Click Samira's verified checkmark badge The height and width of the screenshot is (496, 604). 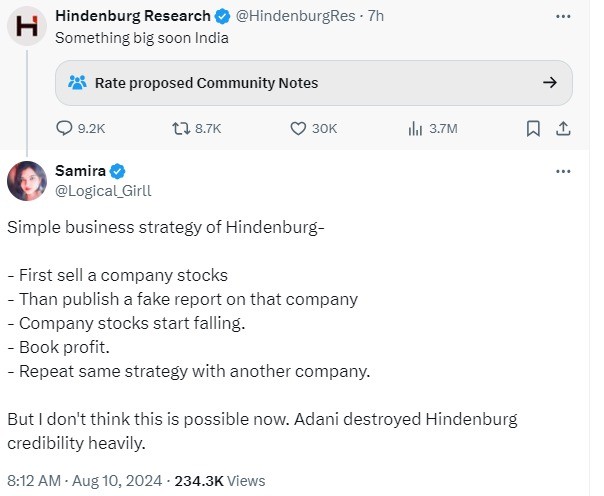(x=116, y=171)
